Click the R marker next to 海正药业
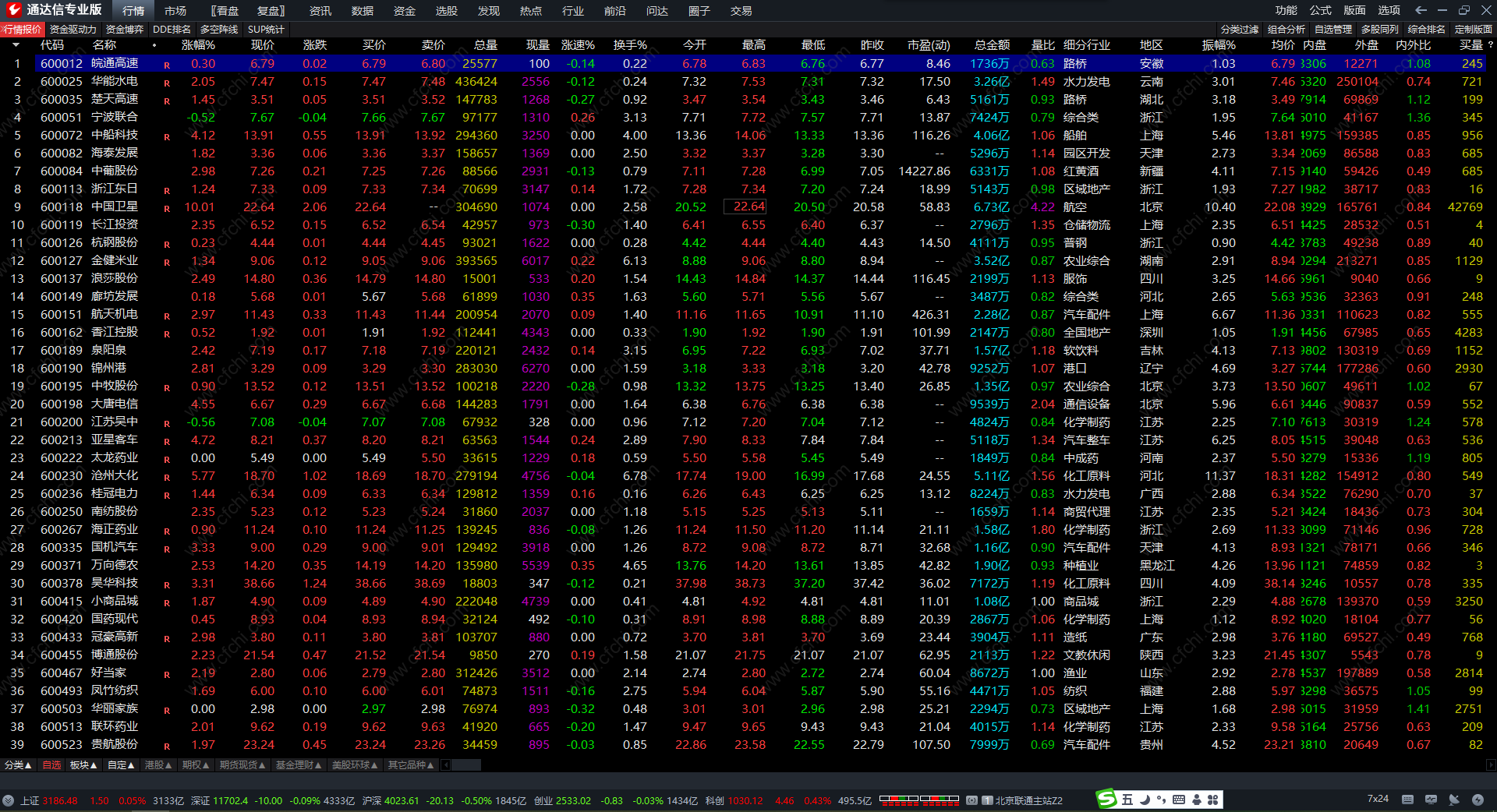The image size is (1497, 812). (x=167, y=531)
